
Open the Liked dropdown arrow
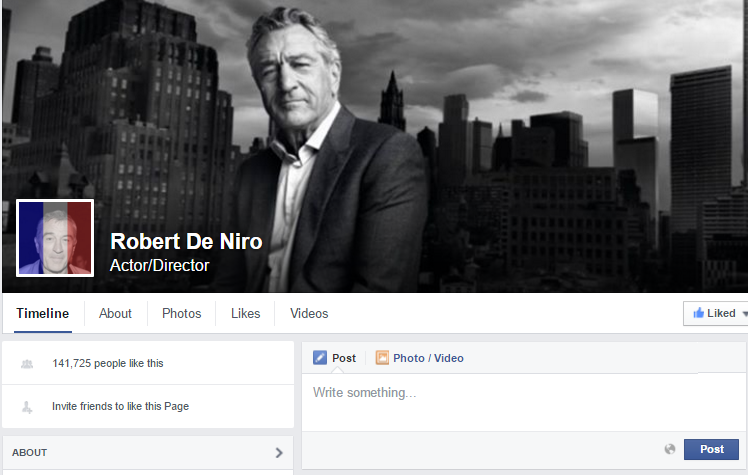[x=745, y=314]
